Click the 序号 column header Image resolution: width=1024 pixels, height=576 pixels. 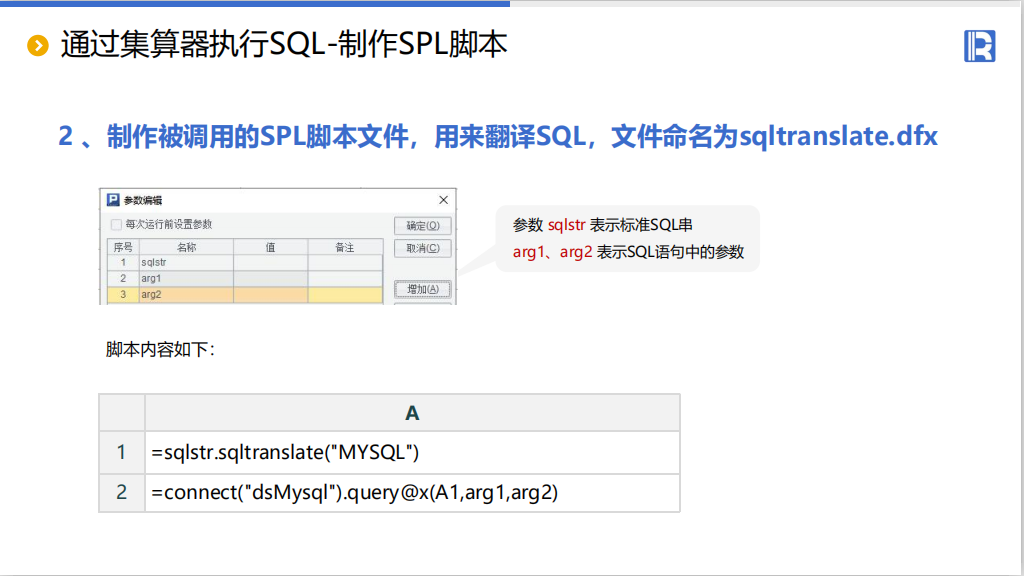123,247
